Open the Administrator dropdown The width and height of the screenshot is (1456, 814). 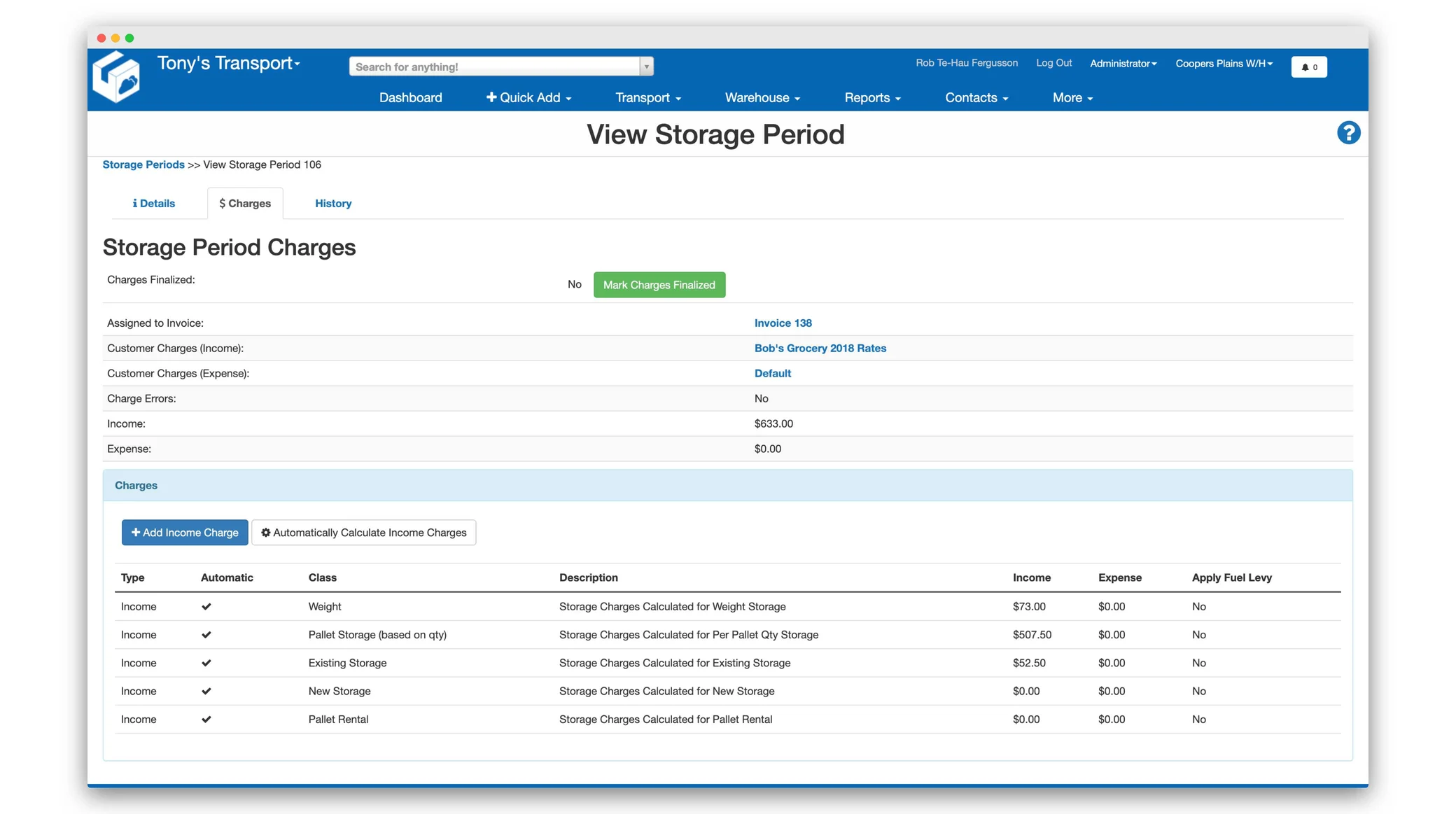(x=1123, y=63)
